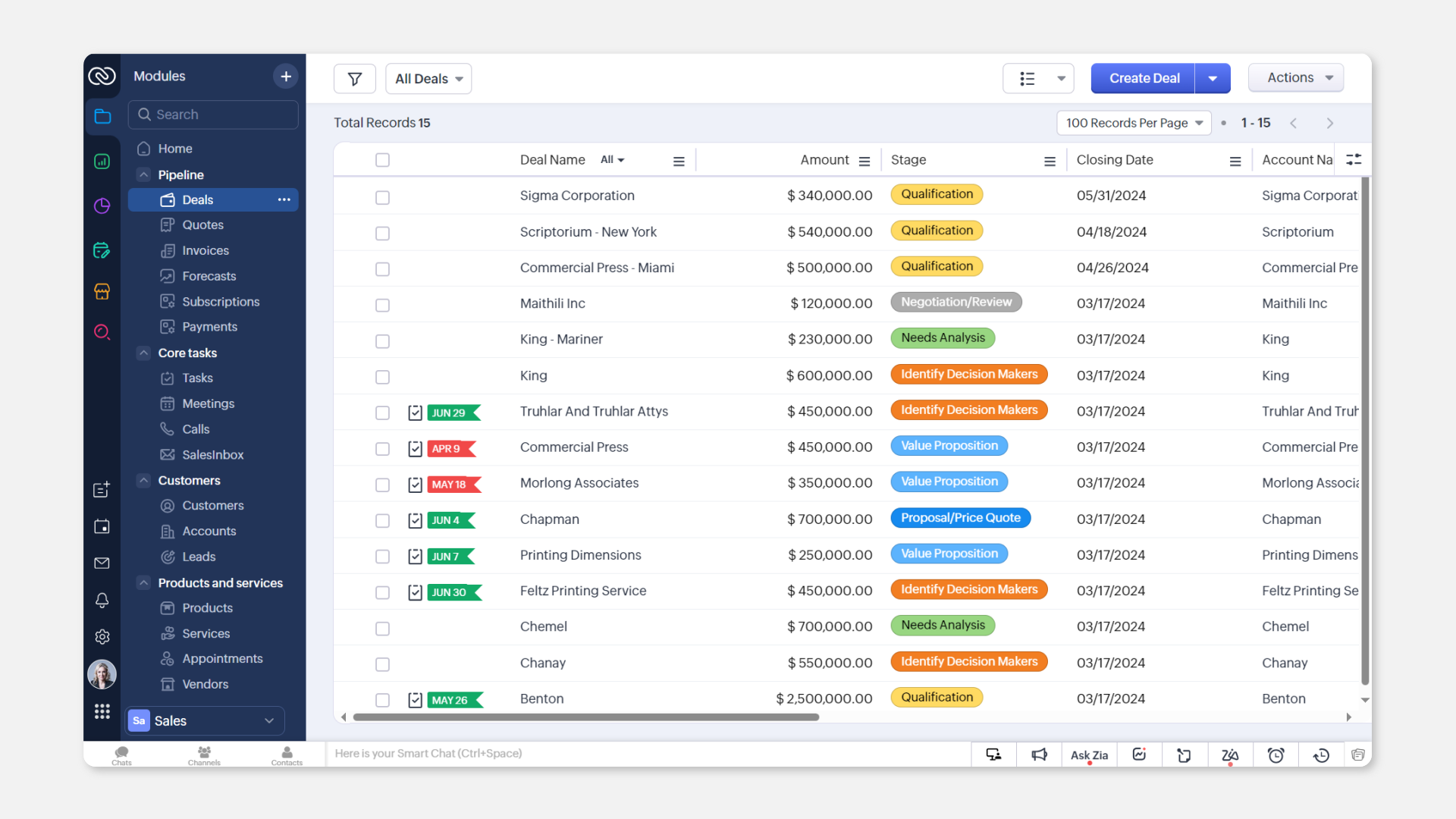Tick the checkbox for the Chapman deal row

pyautogui.click(x=382, y=521)
